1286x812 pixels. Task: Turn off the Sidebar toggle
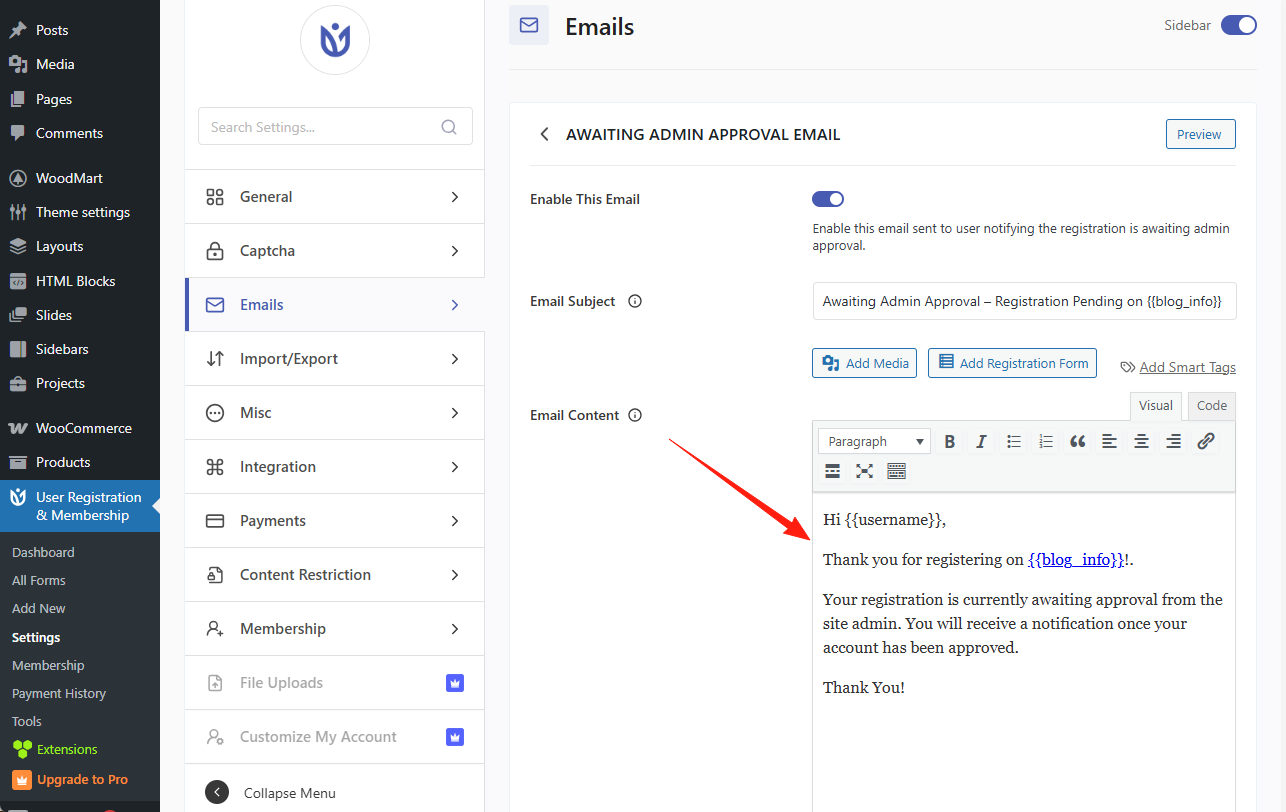click(x=1238, y=25)
